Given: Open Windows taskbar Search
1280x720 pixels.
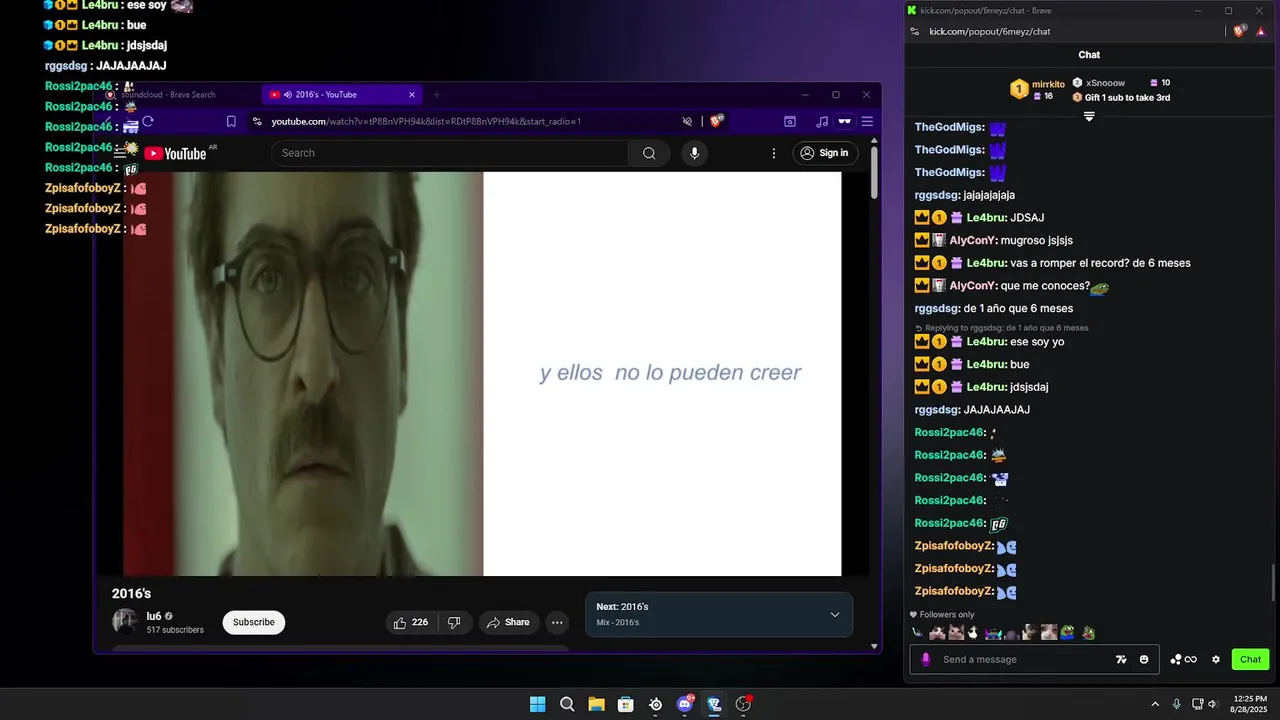Looking at the screenshot, I should [x=567, y=704].
